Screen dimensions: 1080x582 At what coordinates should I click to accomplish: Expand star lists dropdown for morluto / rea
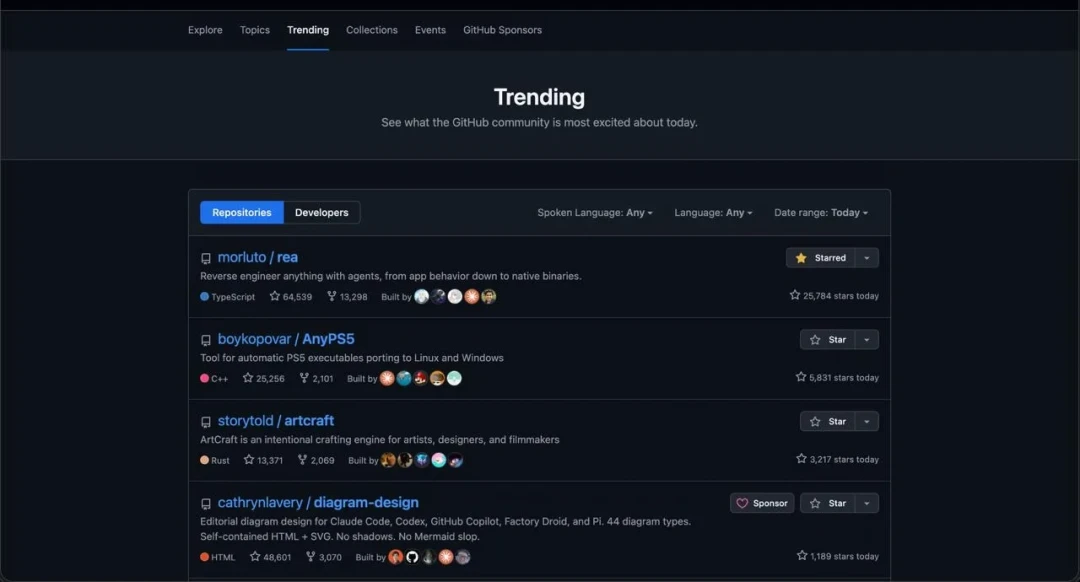[x=866, y=258]
